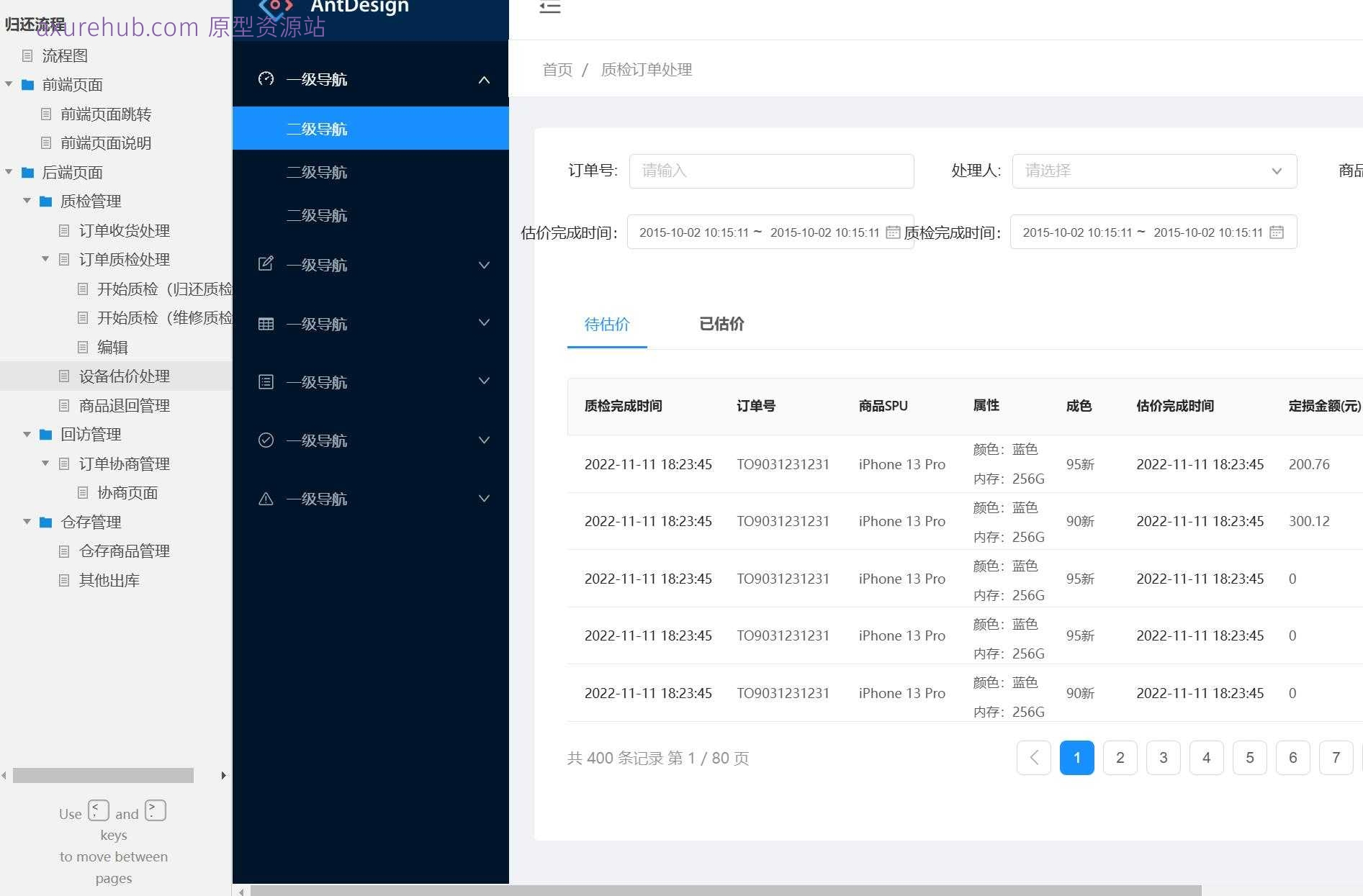The image size is (1363, 896).
Task: Select the check-circle icon nav item
Action: point(266,440)
